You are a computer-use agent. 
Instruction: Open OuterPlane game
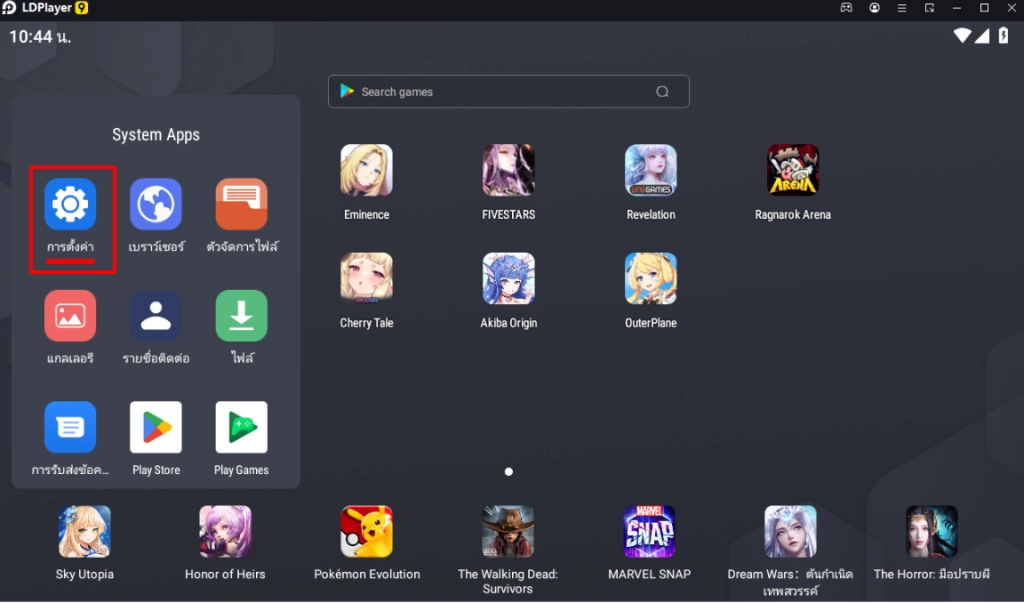(x=650, y=278)
